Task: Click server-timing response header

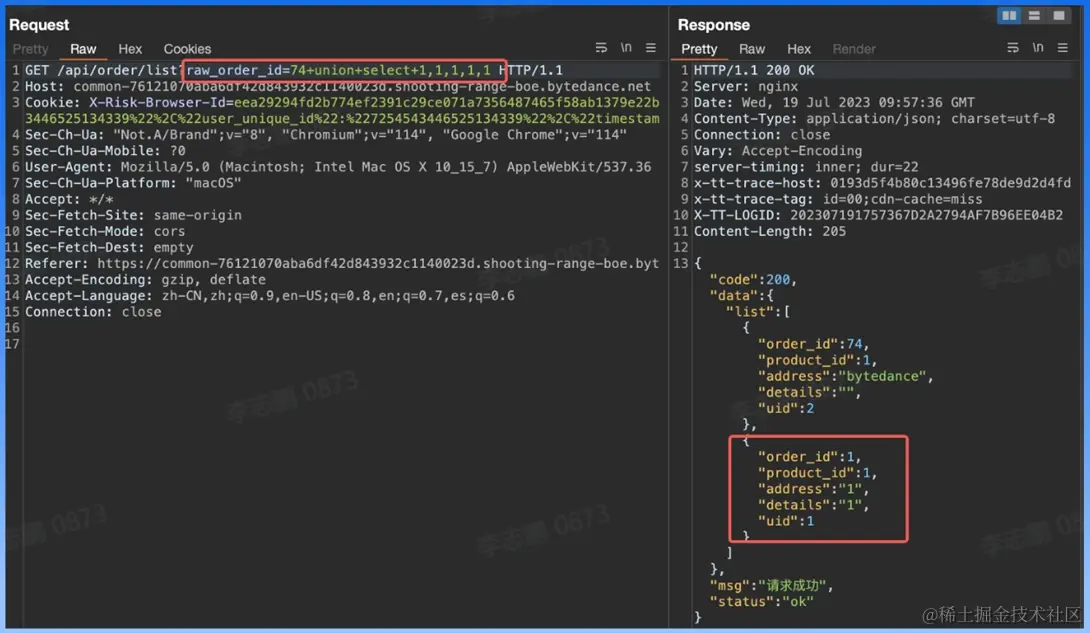Action: pyautogui.click(x=806, y=167)
